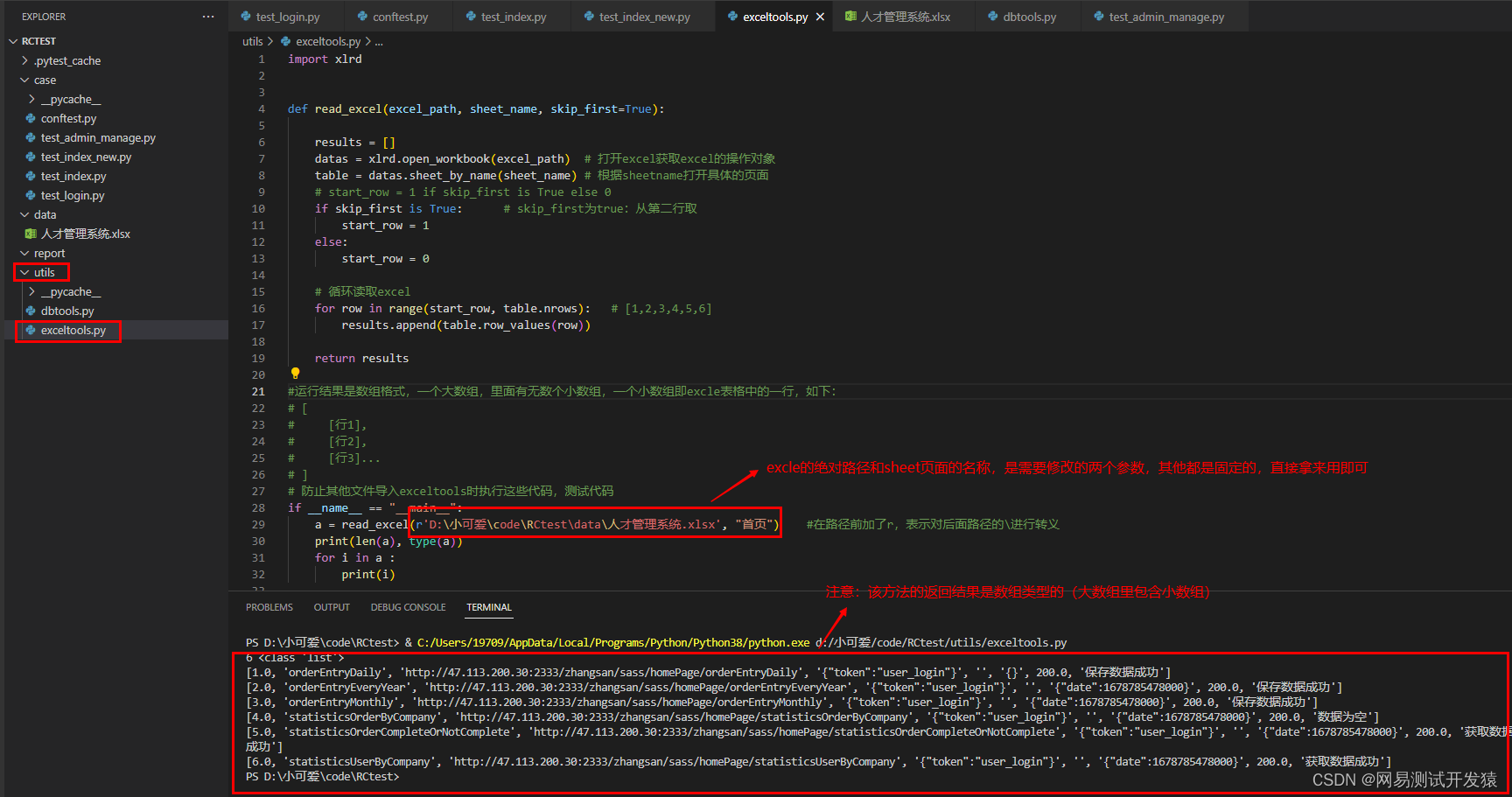Image resolution: width=1512 pixels, height=797 pixels.
Task: Collapse the RCTEST root folder
Action: 13,41
